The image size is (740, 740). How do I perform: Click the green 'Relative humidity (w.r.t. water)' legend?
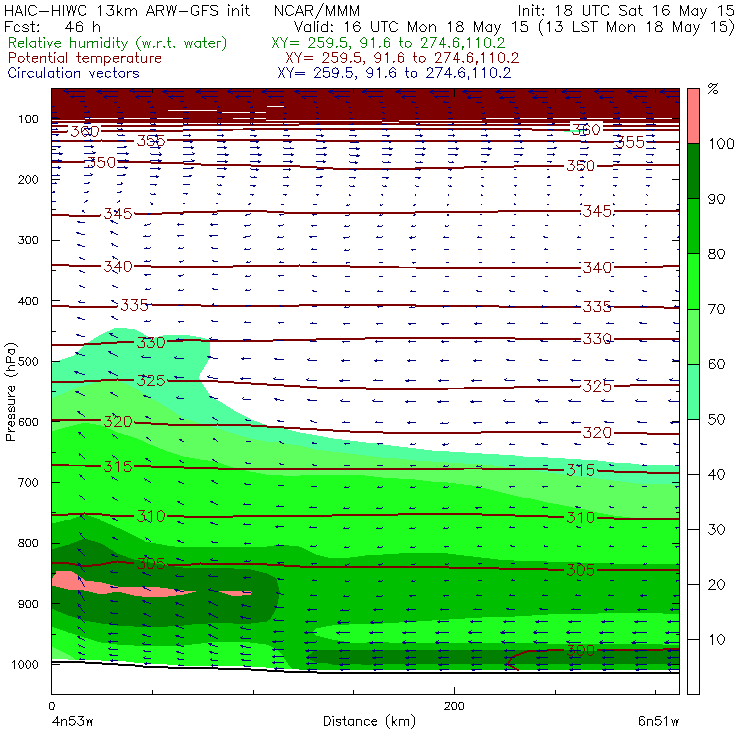118,43
